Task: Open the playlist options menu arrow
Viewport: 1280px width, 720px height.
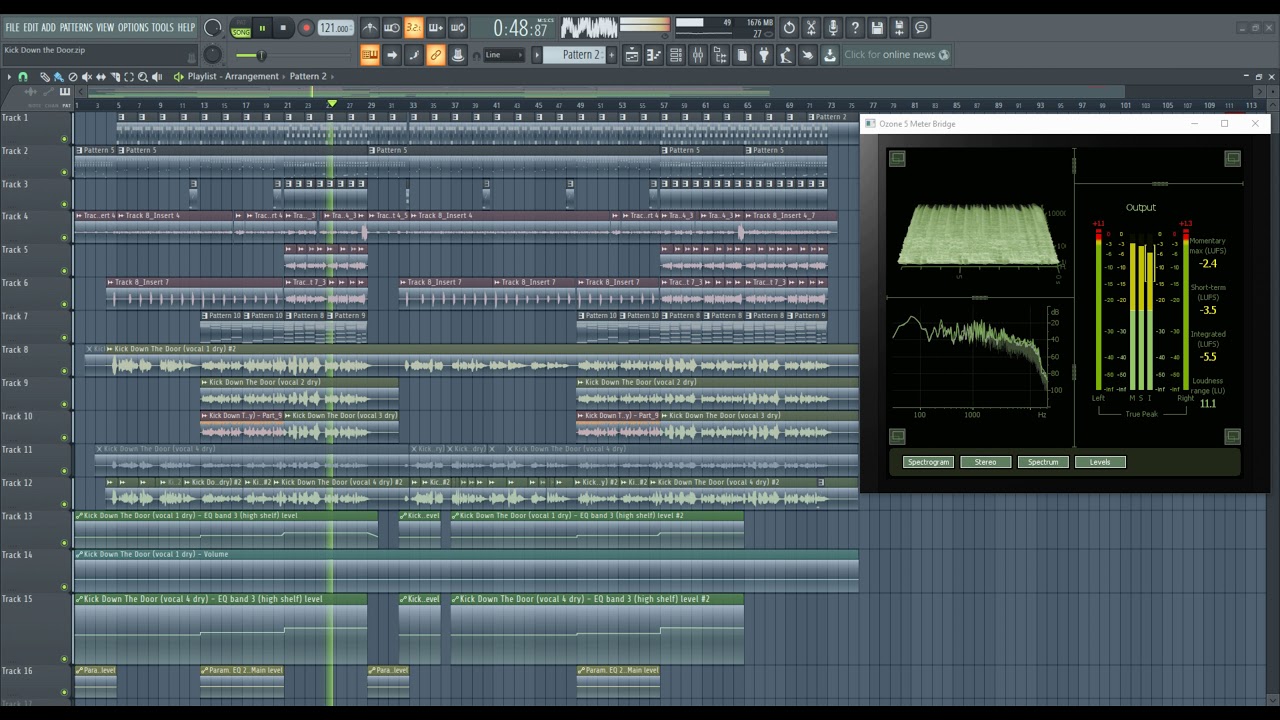Action: [x=9, y=77]
